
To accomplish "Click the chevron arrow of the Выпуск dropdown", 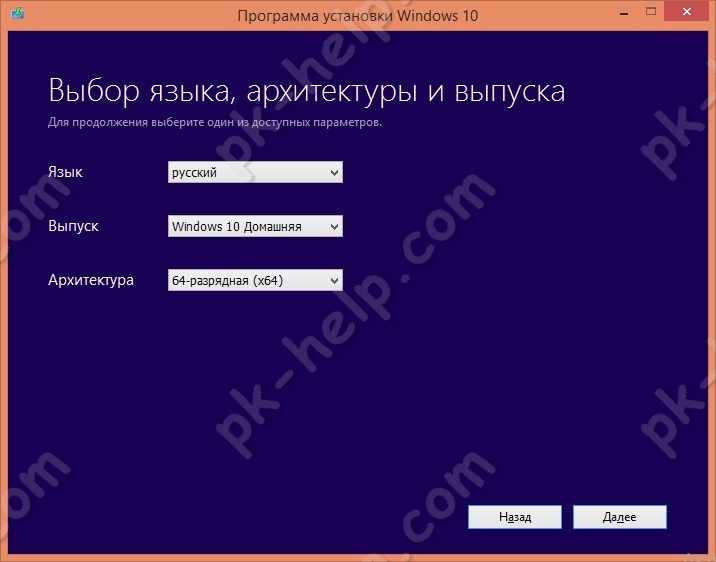I will coord(334,227).
